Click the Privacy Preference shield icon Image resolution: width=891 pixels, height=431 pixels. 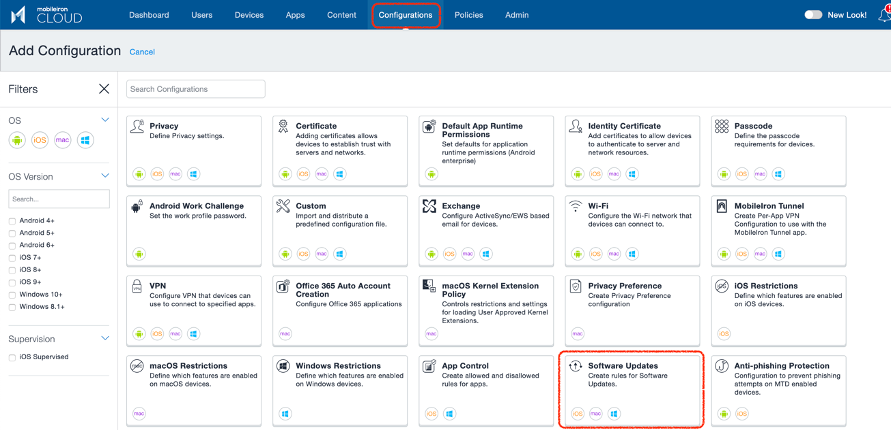[575, 287]
